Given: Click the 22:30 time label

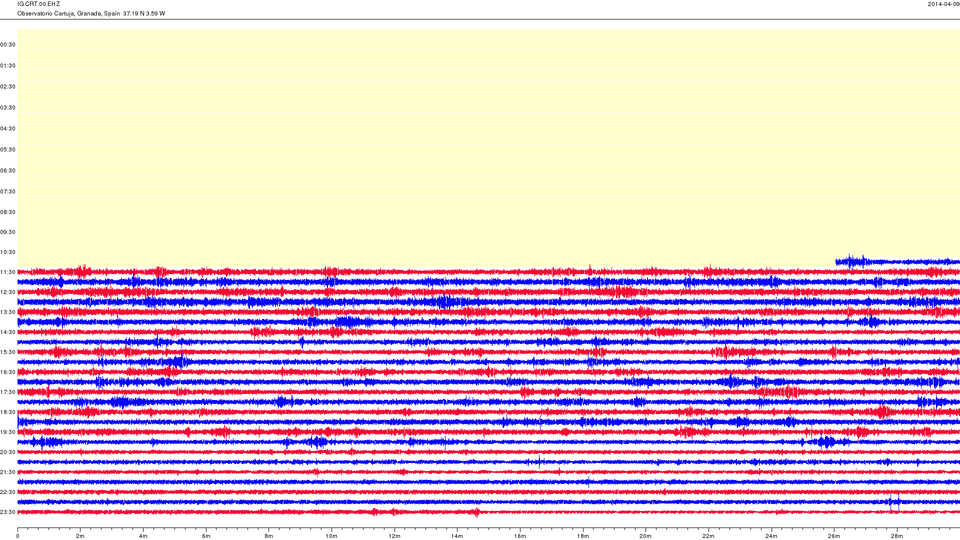Looking at the screenshot, I should [x=8, y=492].
